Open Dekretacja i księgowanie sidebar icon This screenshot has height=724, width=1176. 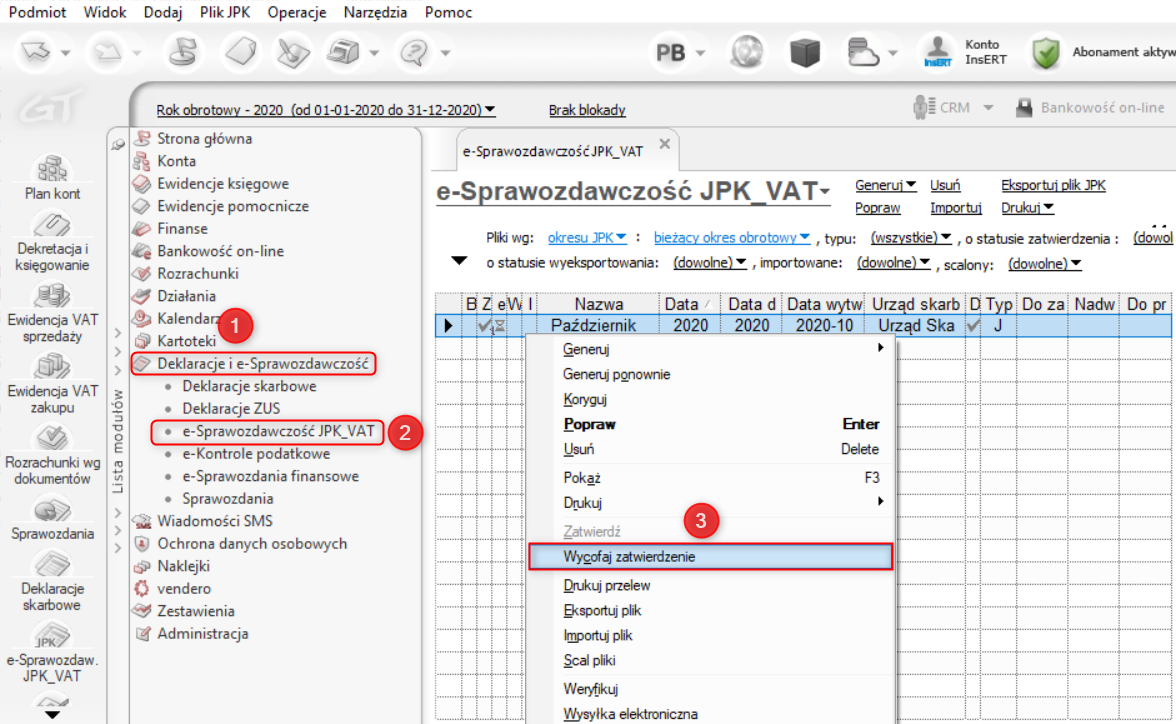click(52, 224)
